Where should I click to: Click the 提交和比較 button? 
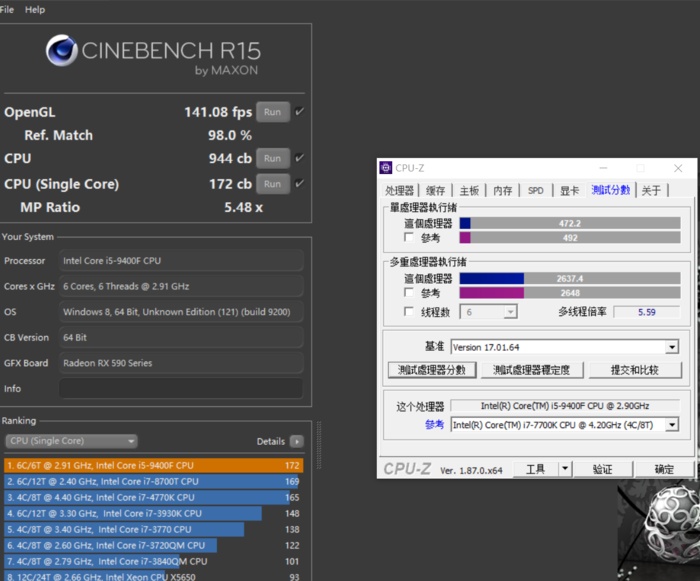coord(635,370)
